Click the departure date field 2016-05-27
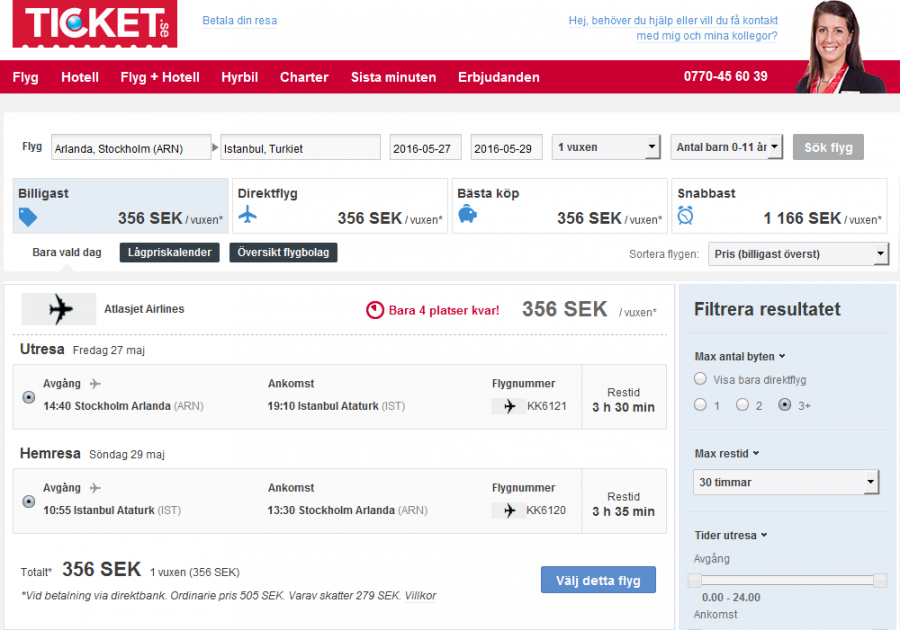The image size is (900, 630). [427, 148]
